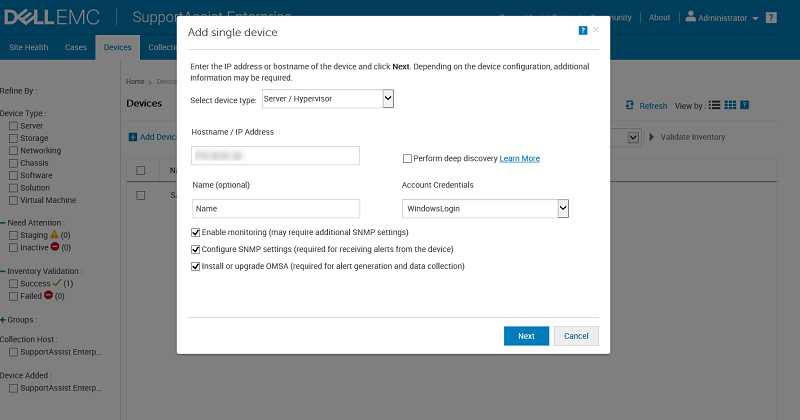Click Validate Inventory
The height and width of the screenshot is (420, 800).
click(x=692, y=137)
